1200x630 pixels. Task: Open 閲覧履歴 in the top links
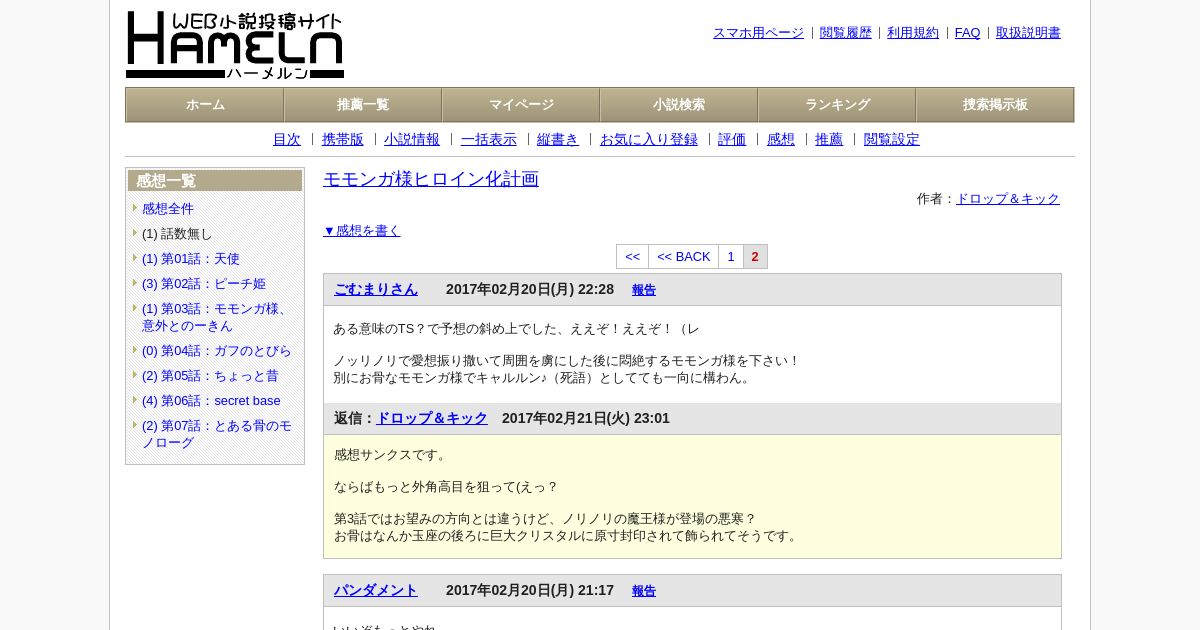click(846, 33)
